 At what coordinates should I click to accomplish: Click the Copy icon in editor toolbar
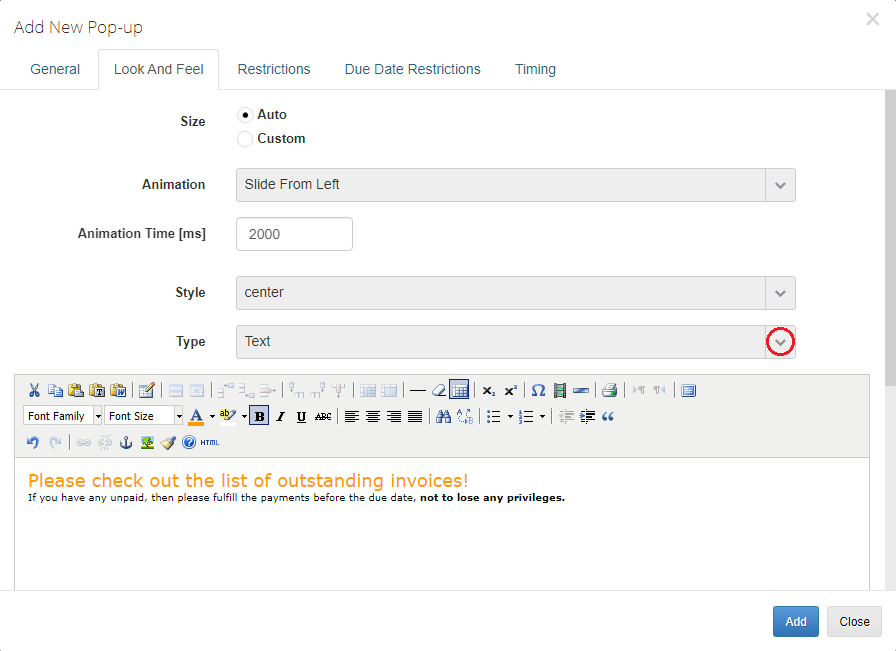point(55,390)
